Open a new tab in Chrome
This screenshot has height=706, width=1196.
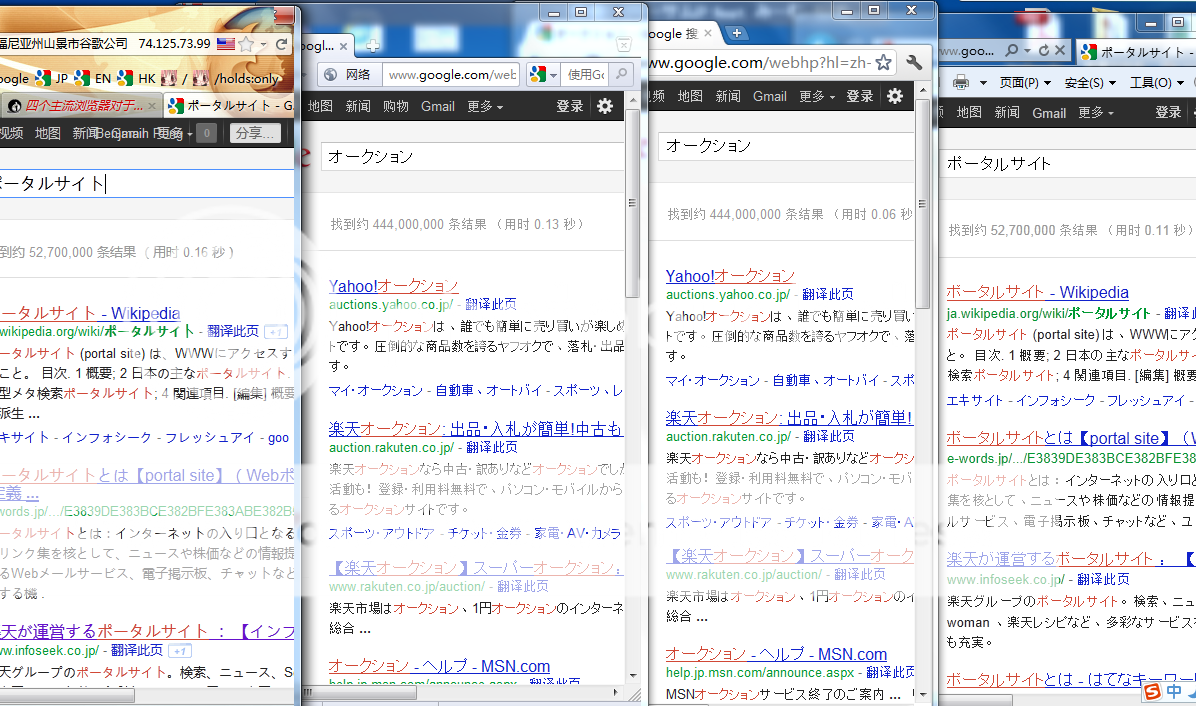[737, 33]
